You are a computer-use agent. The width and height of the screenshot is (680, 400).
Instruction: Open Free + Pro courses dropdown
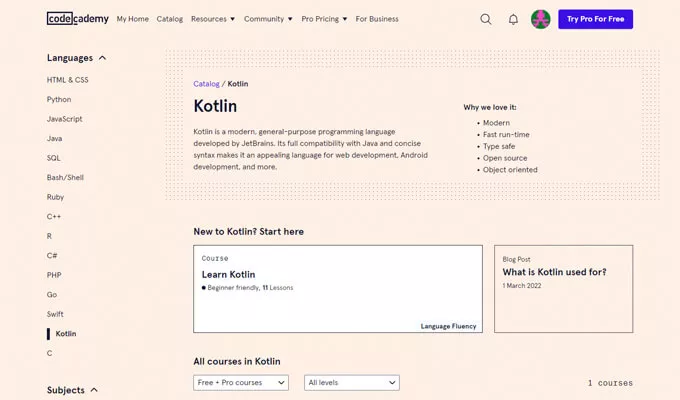coord(241,383)
